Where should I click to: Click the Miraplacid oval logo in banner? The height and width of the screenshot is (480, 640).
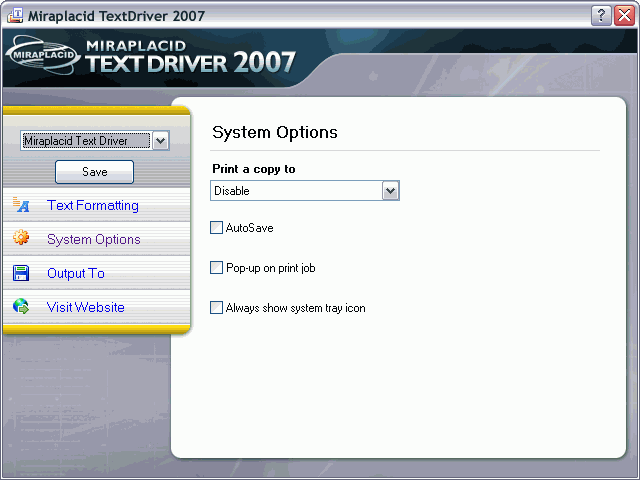click(42, 55)
